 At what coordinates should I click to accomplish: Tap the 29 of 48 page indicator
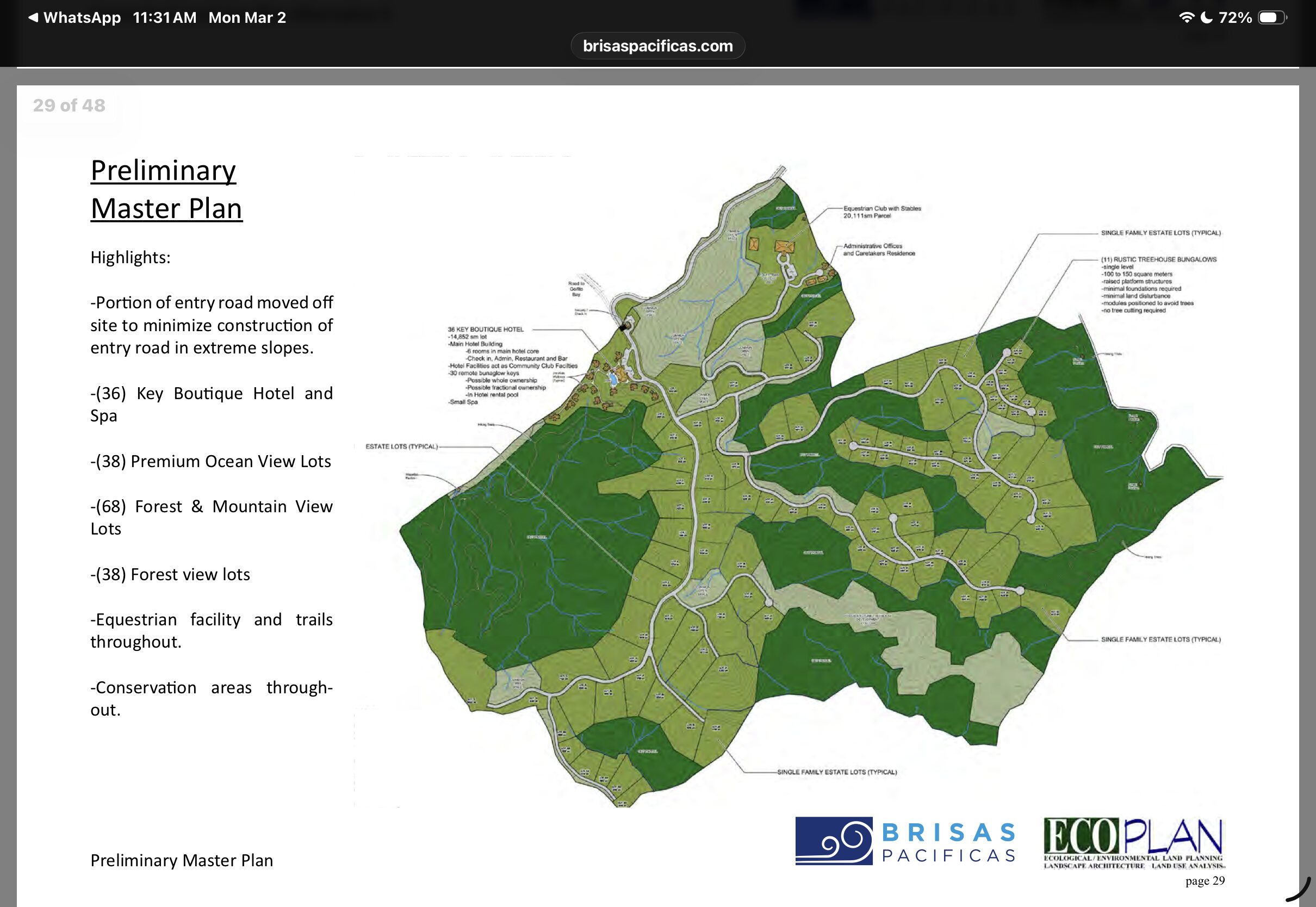(69, 105)
